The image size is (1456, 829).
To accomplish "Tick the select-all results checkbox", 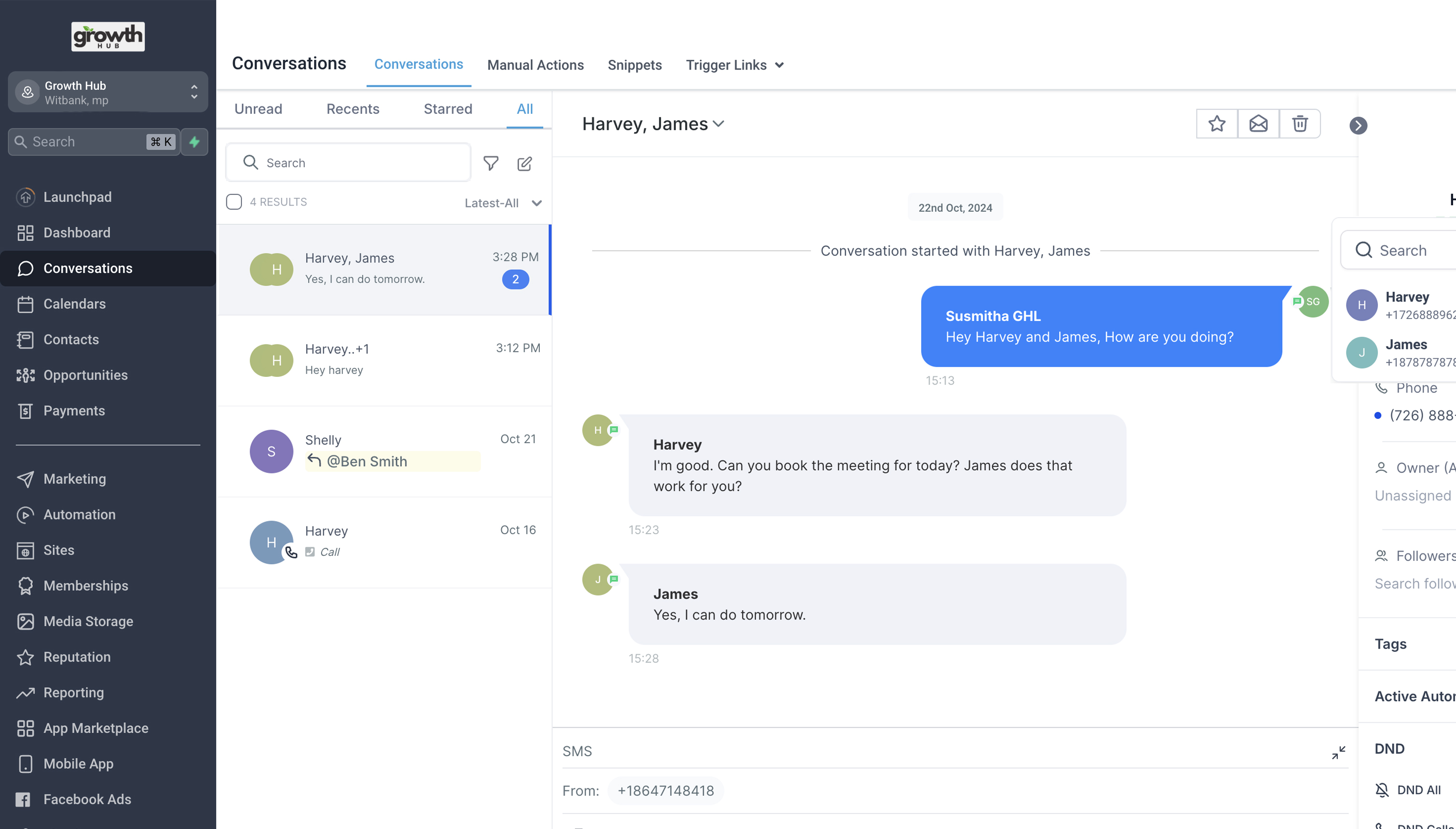I will point(234,202).
